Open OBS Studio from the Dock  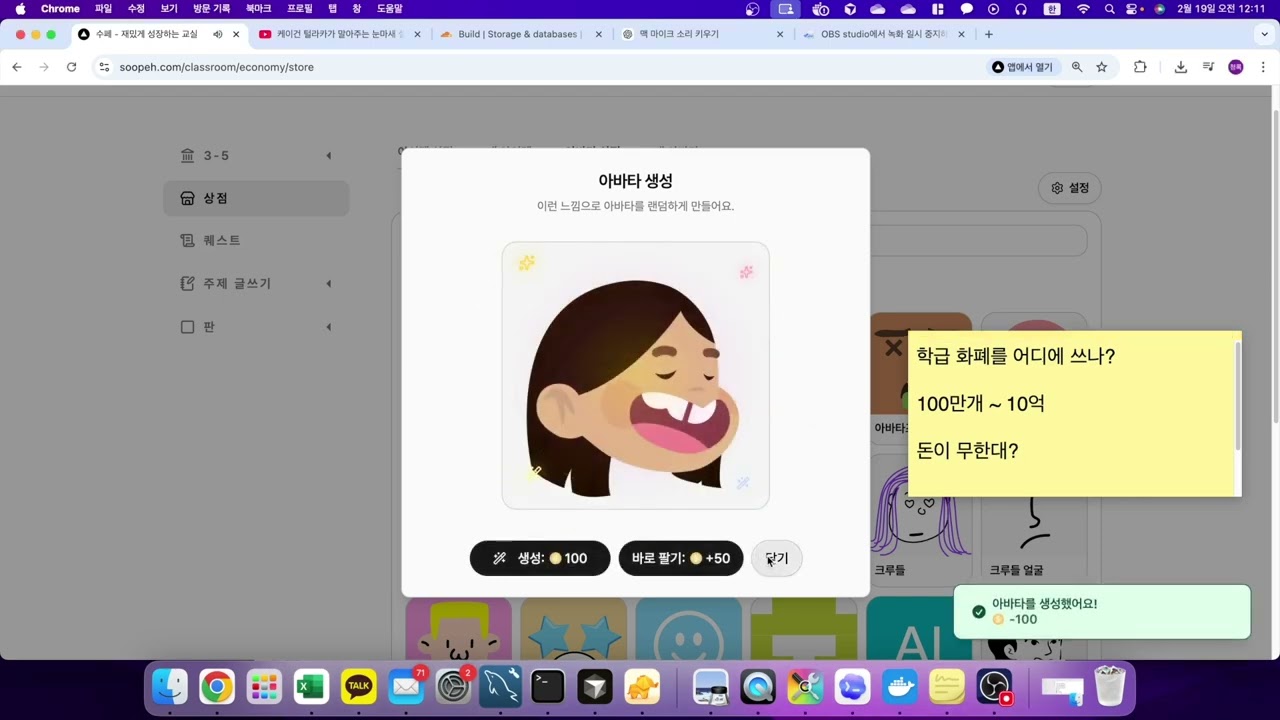[994, 687]
